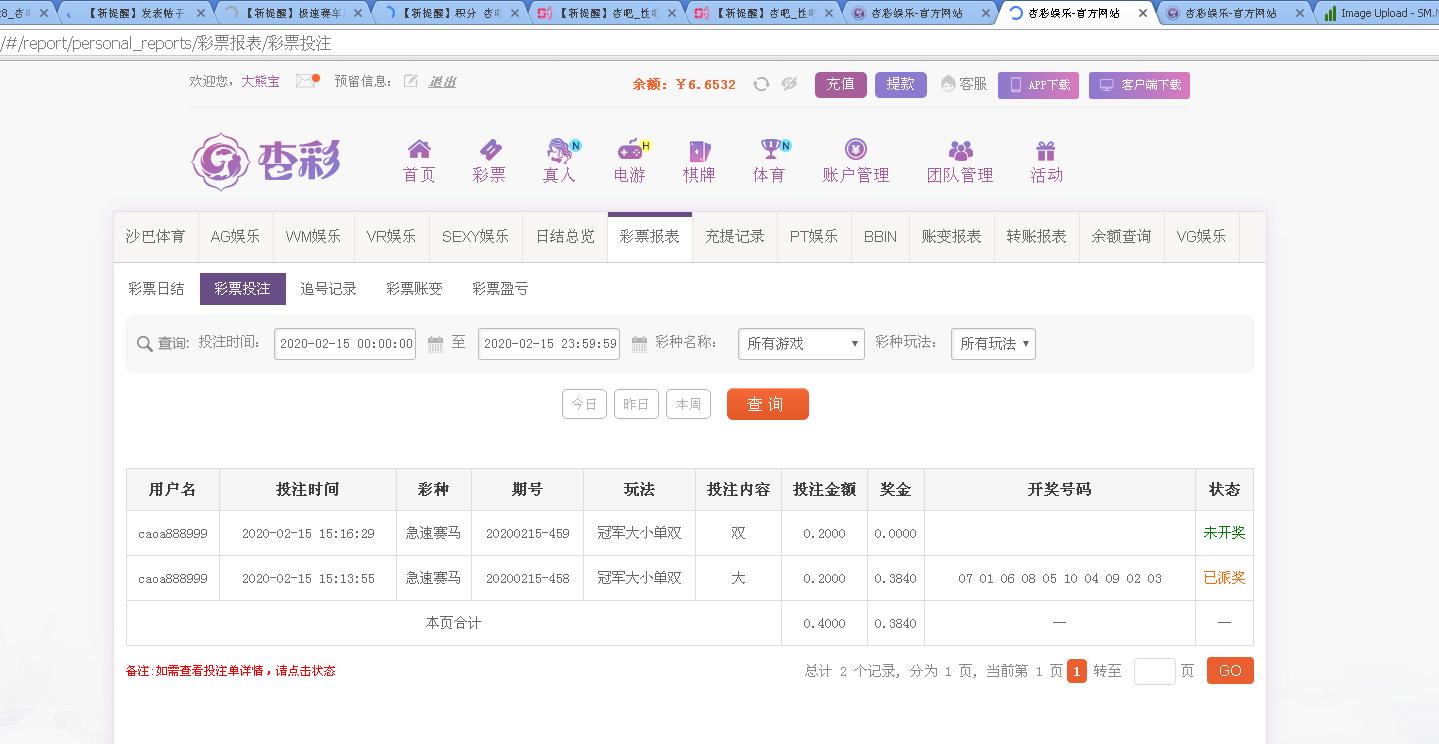Click the 提款 withdraw button

click(901, 84)
